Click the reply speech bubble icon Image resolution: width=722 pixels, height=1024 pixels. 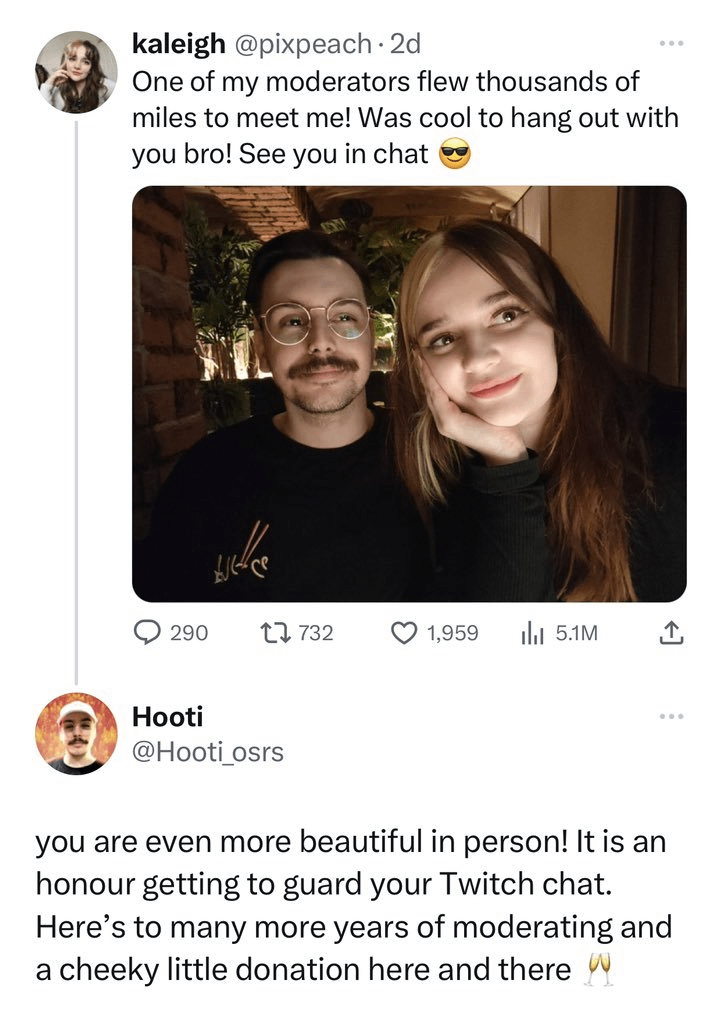(147, 632)
